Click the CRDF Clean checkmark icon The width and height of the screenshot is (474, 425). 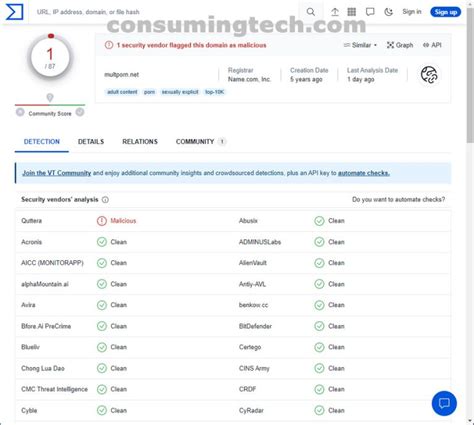[x=319, y=389]
